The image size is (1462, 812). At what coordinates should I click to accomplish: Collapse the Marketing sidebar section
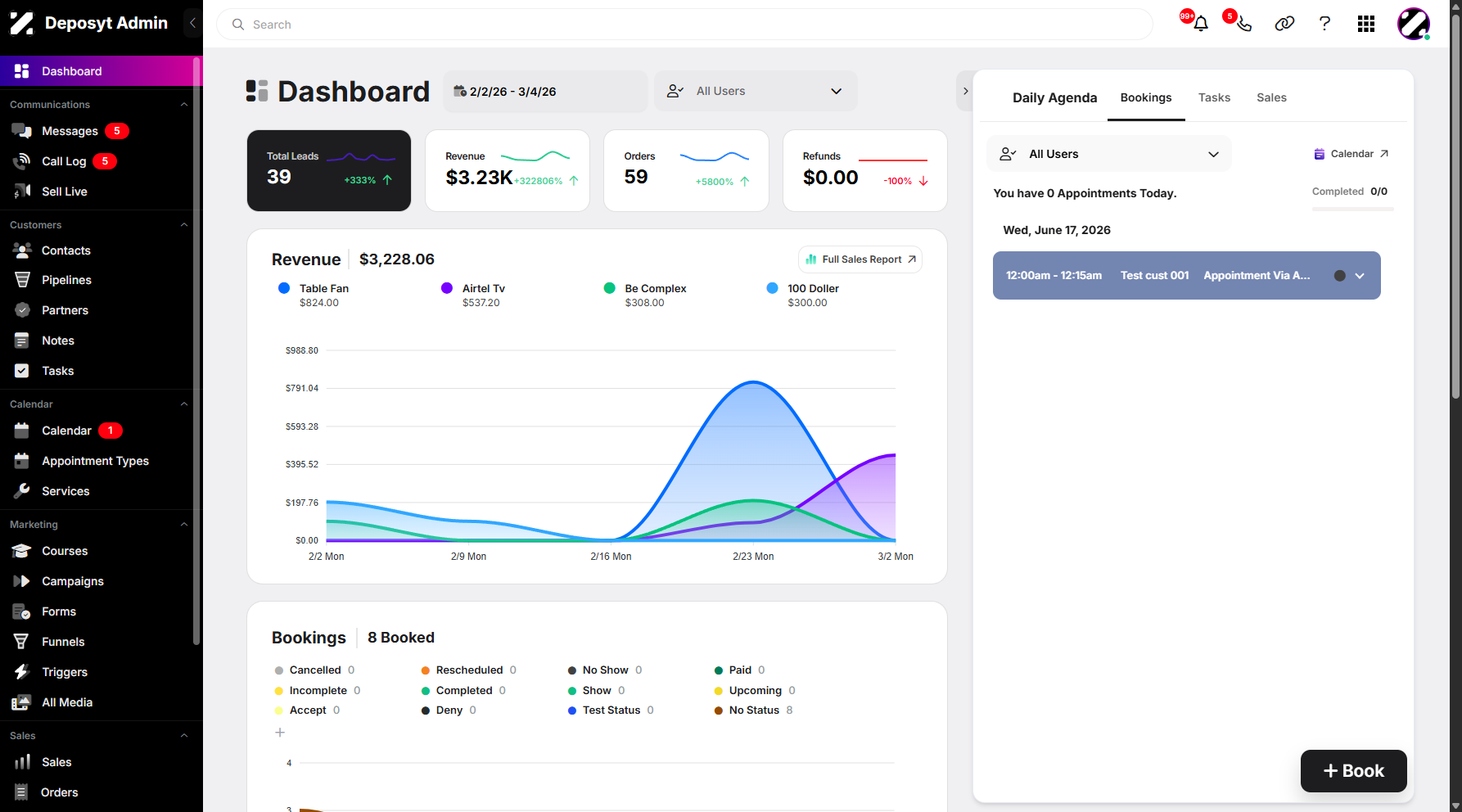coord(184,525)
